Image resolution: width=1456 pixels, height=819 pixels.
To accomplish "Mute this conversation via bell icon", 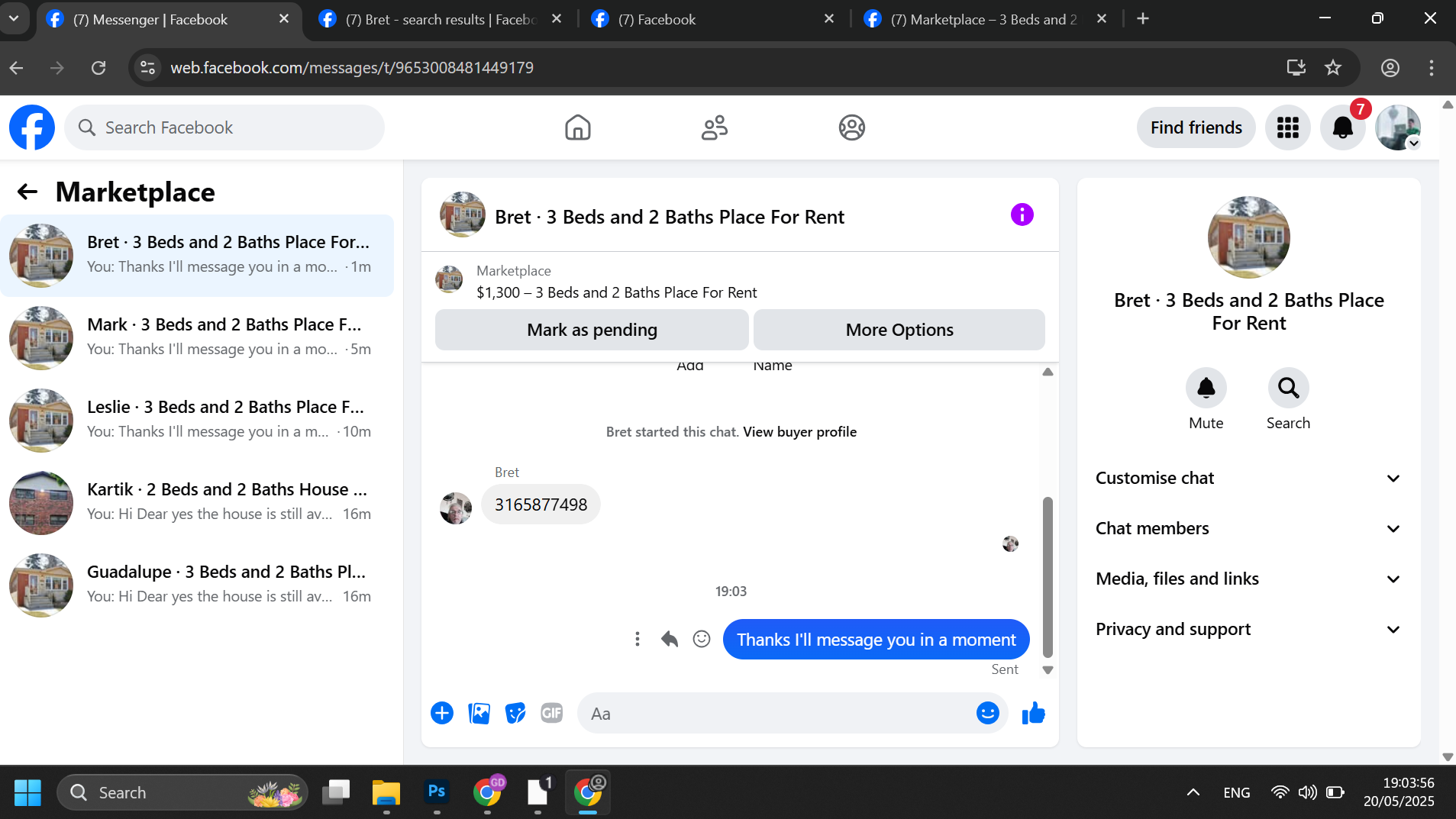I will click(1206, 388).
